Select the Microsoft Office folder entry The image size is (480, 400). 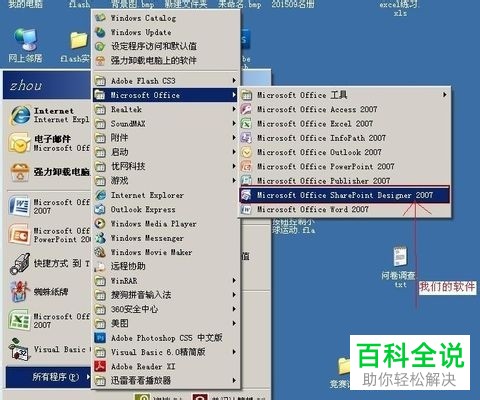tap(166, 95)
